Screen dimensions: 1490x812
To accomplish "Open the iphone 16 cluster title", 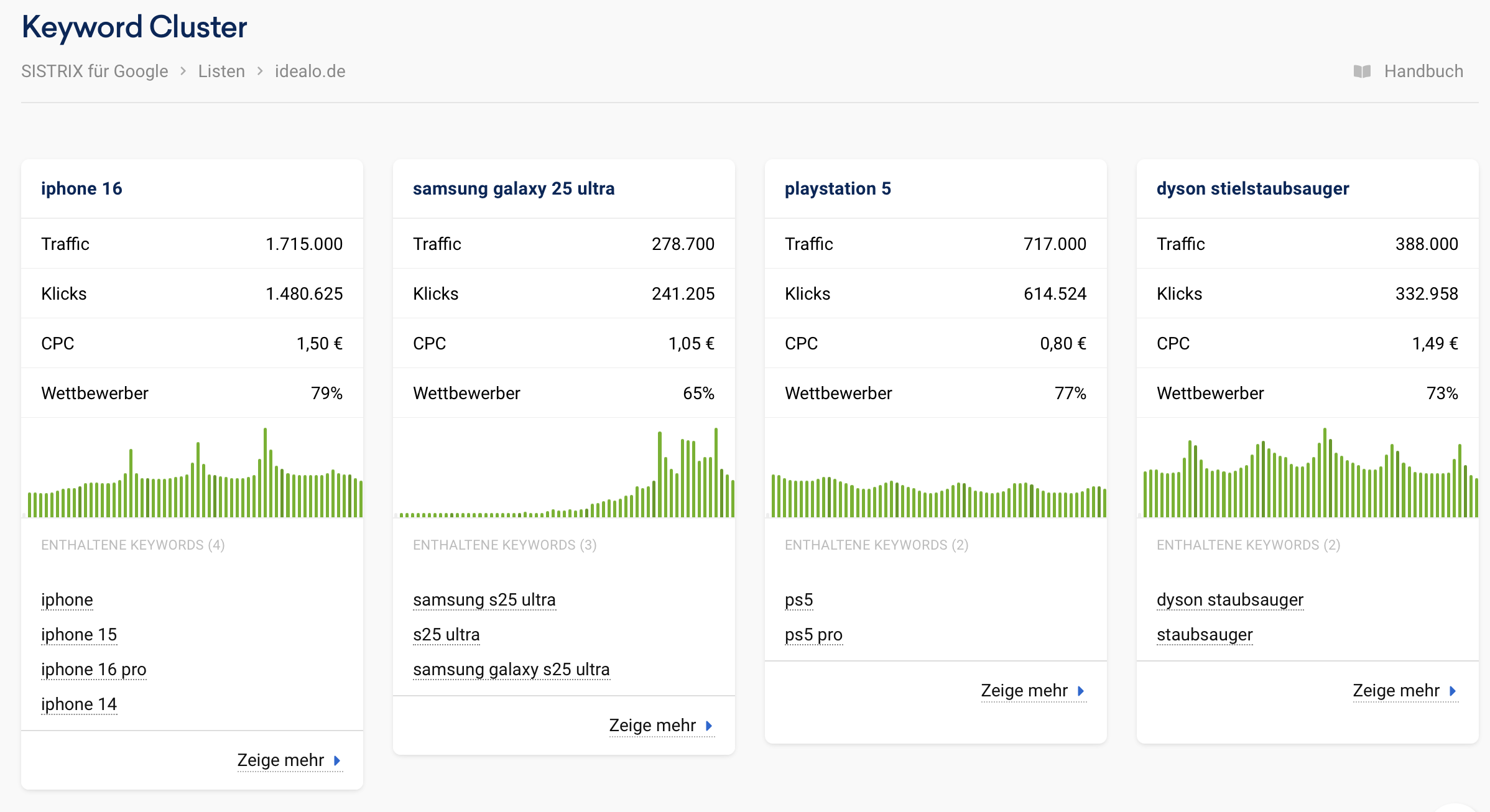I will [81, 188].
